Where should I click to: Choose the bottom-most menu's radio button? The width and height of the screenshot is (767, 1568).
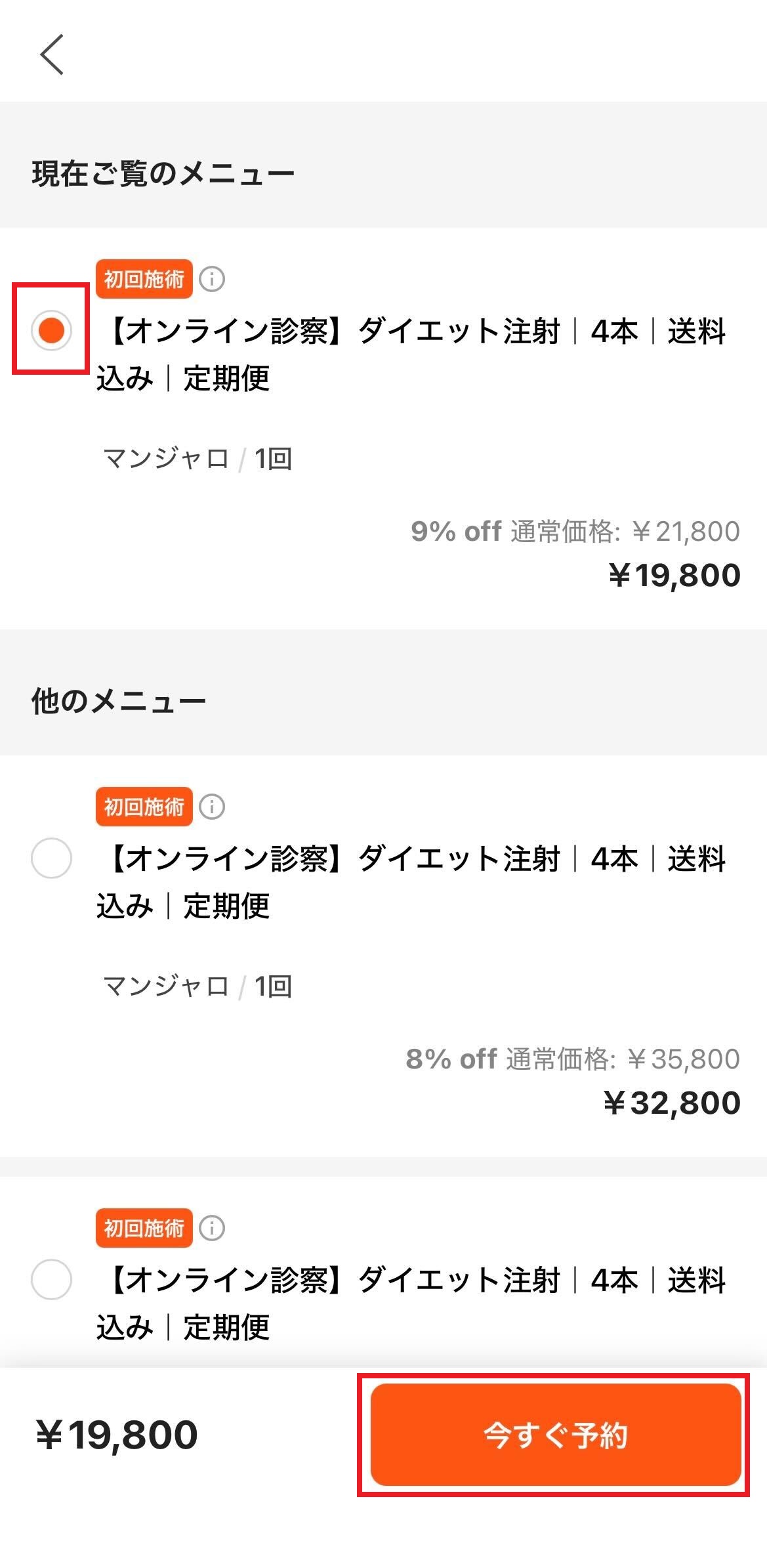pyautogui.click(x=51, y=1279)
